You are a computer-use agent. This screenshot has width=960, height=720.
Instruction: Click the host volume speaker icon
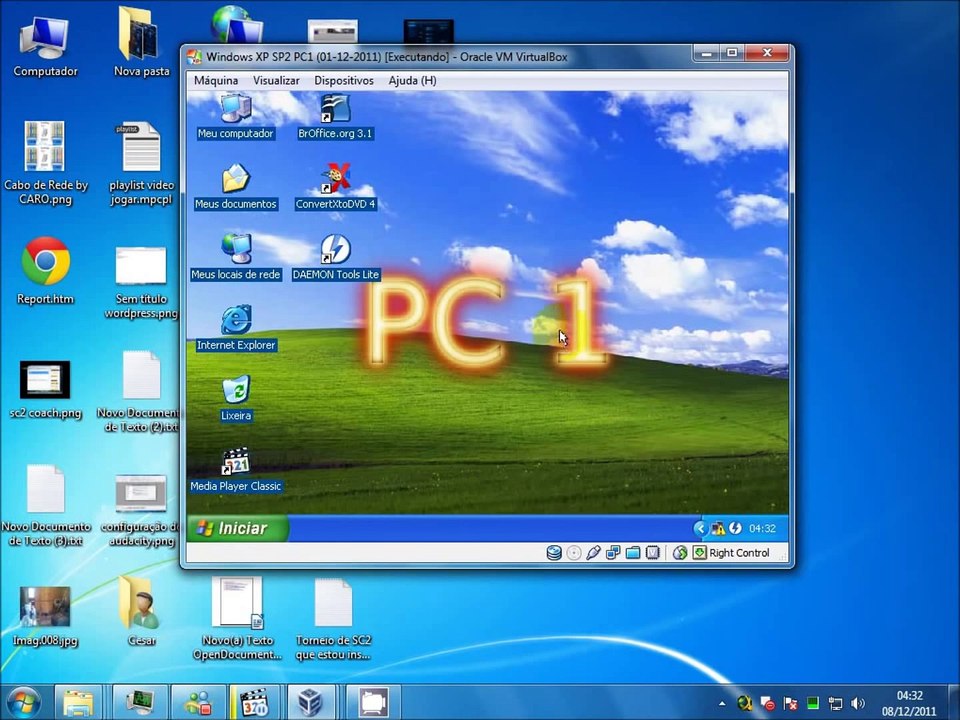click(x=858, y=703)
